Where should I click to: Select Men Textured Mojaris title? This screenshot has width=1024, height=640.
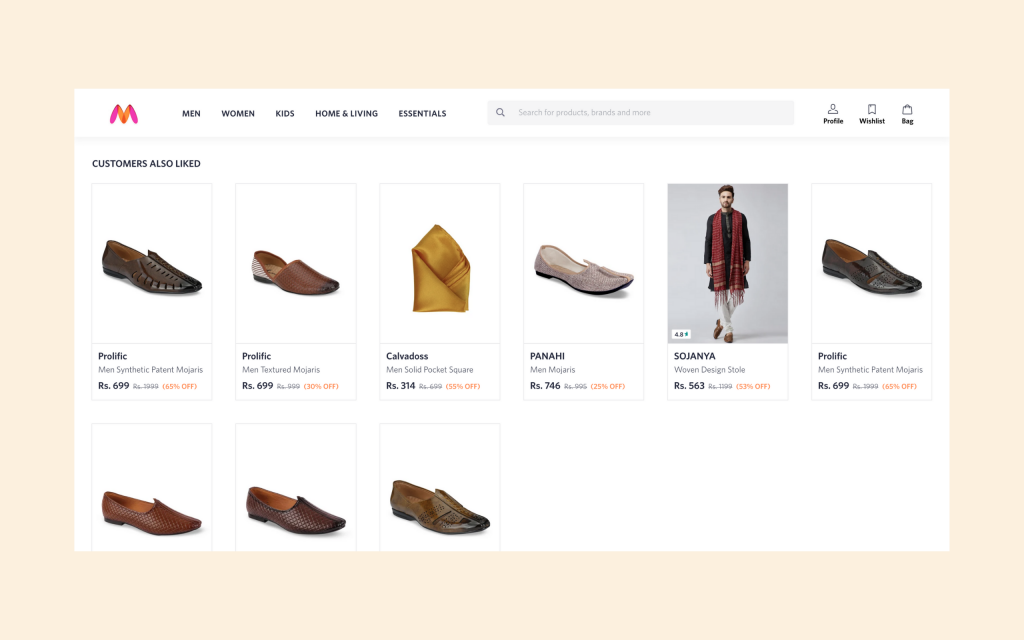click(281, 370)
